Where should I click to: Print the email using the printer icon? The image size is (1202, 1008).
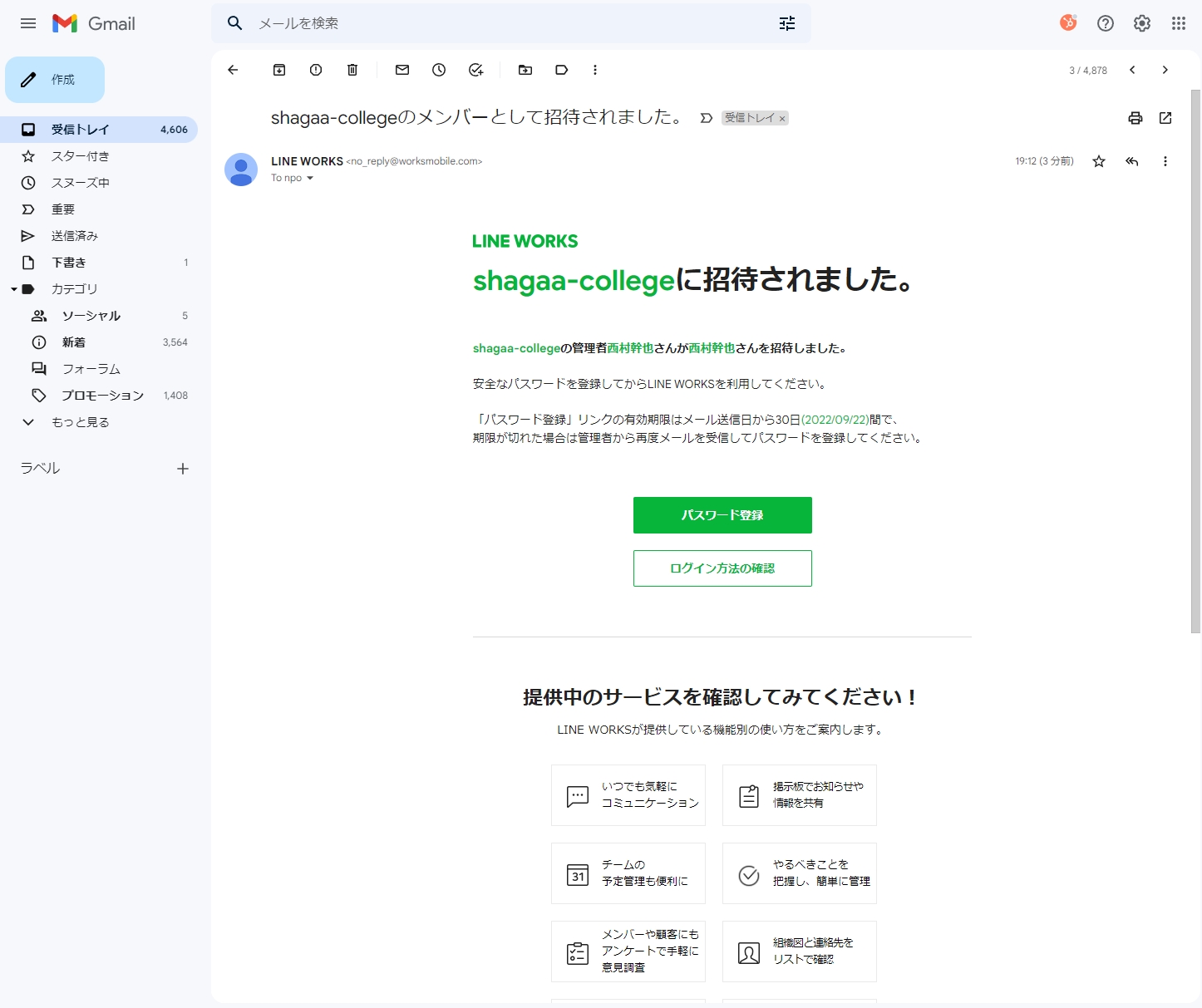(x=1135, y=118)
